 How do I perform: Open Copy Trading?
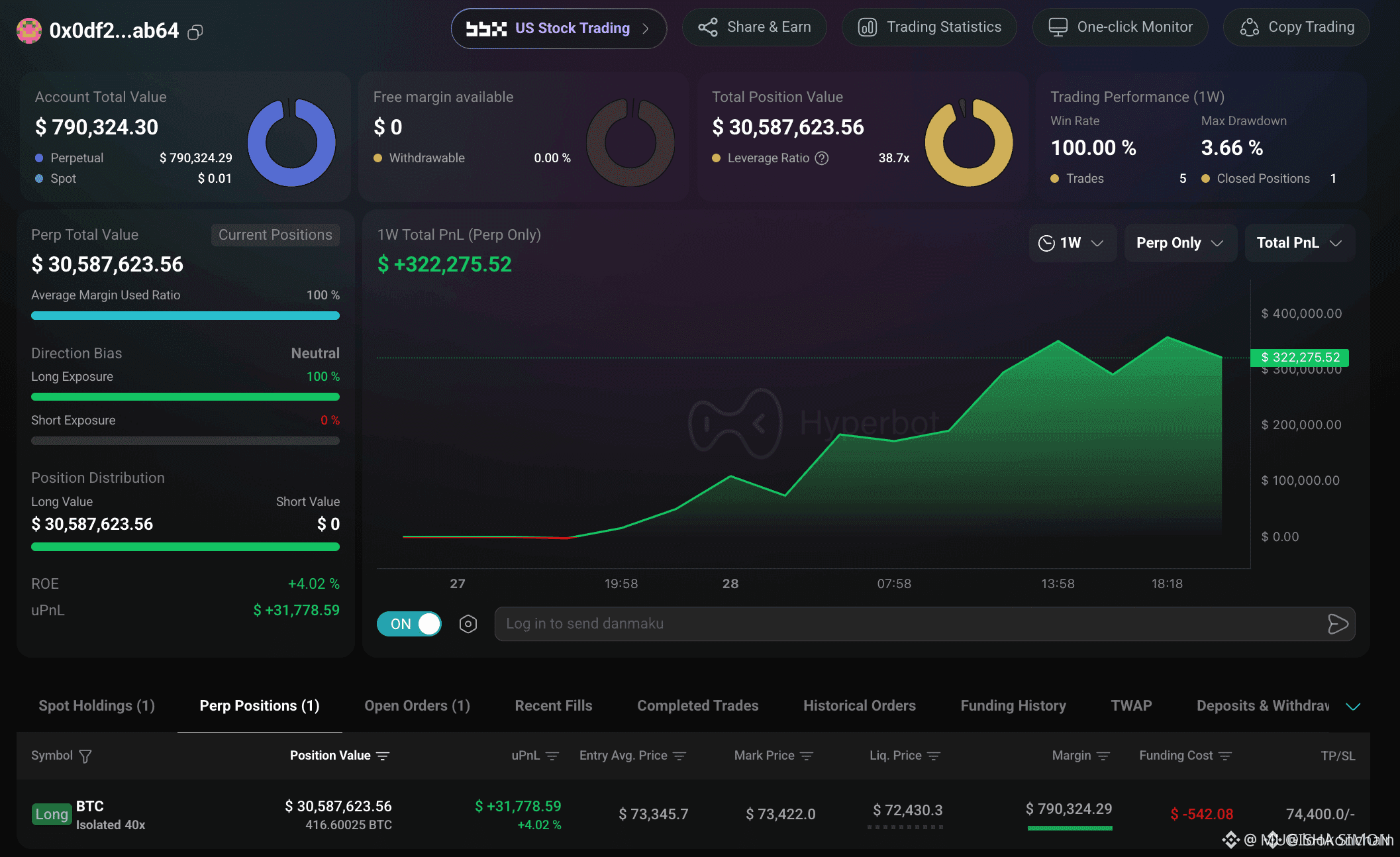coord(1296,27)
